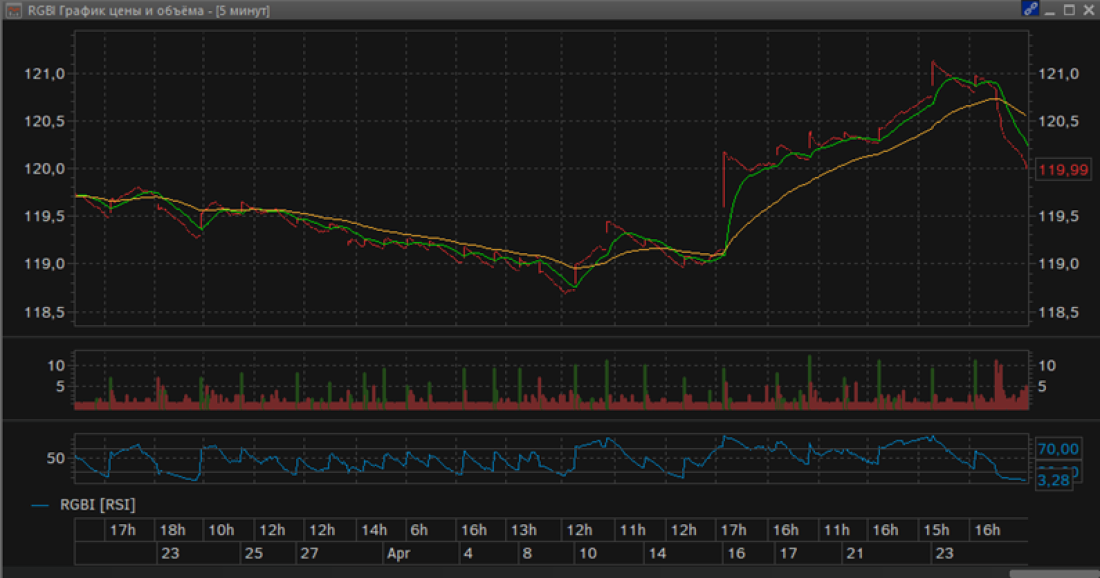The width and height of the screenshot is (1100, 578).
Task: Select the red 119,99 current price label
Action: [1064, 170]
